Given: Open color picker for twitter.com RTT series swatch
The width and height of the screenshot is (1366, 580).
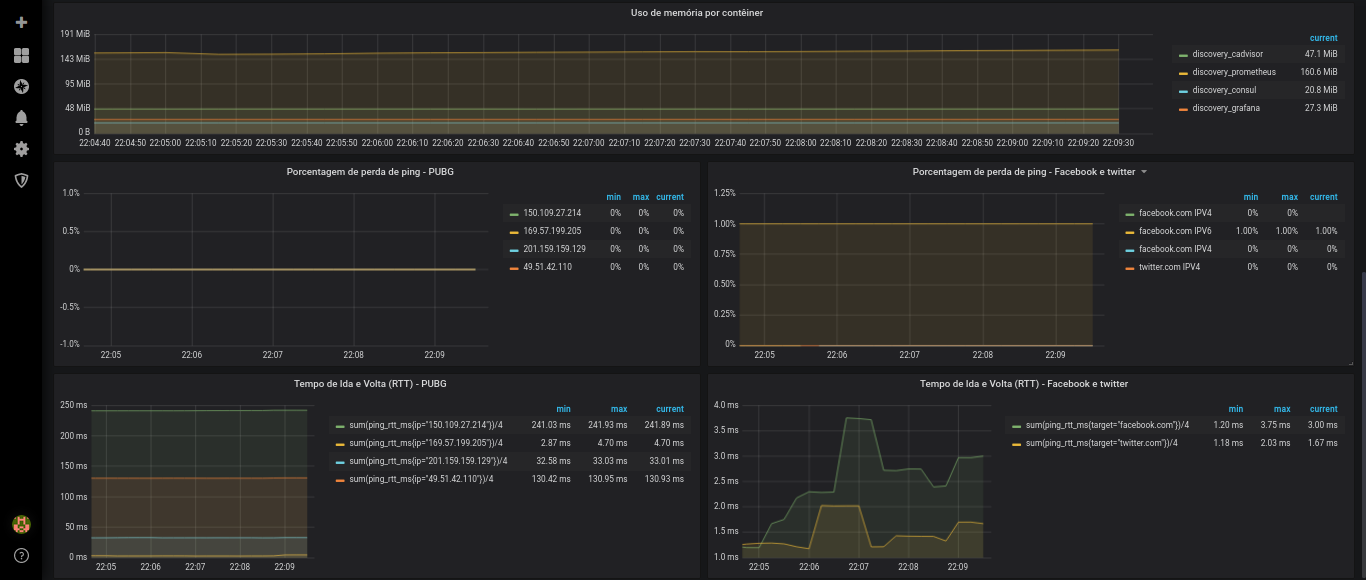Looking at the screenshot, I should 1018,444.
